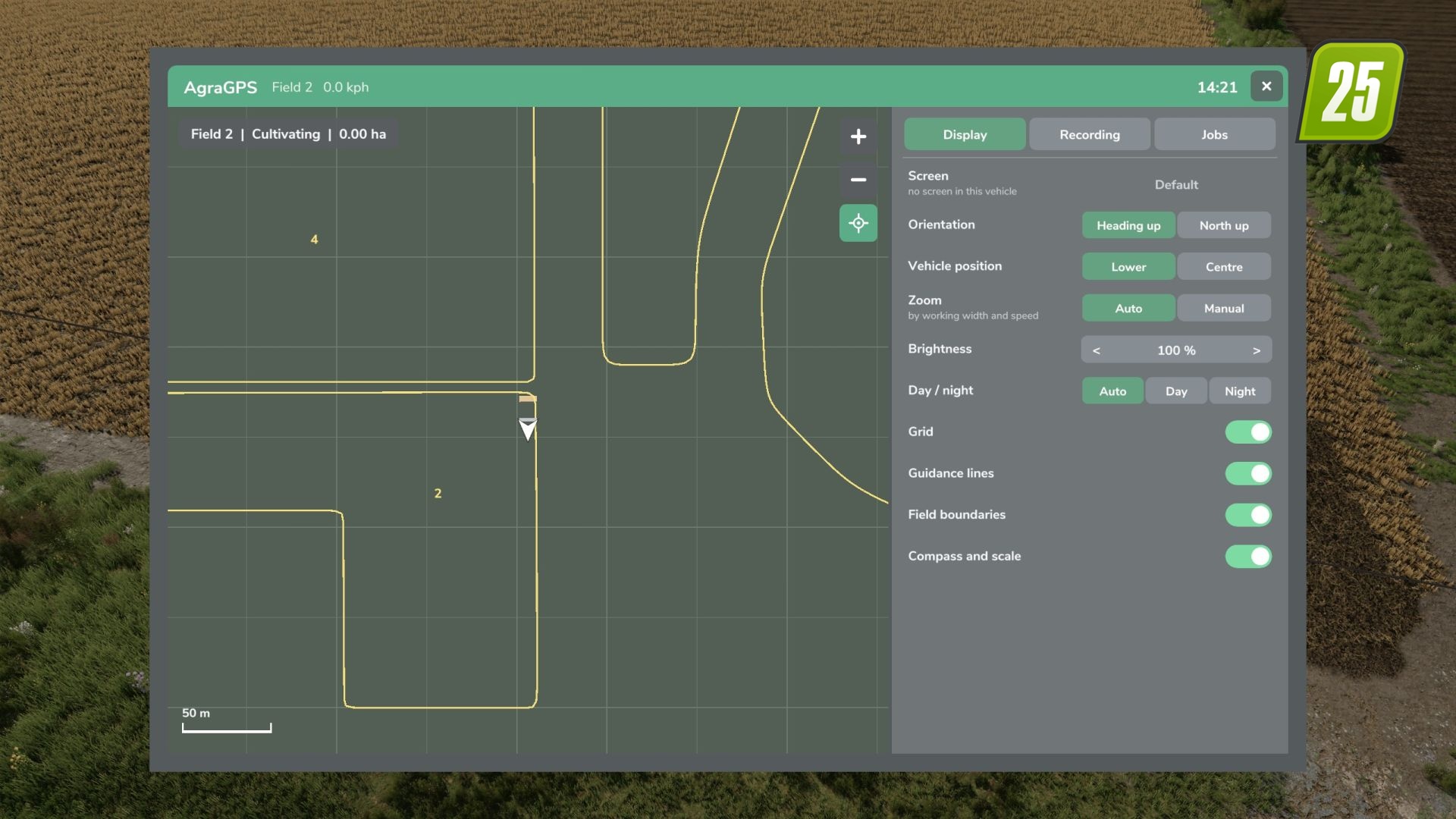The height and width of the screenshot is (819, 1456).
Task: Zoom in the map with plus icon
Action: [858, 136]
